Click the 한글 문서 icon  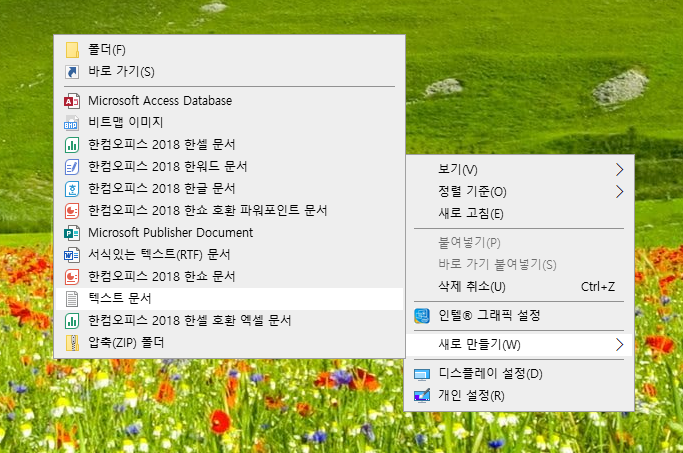click(x=72, y=189)
